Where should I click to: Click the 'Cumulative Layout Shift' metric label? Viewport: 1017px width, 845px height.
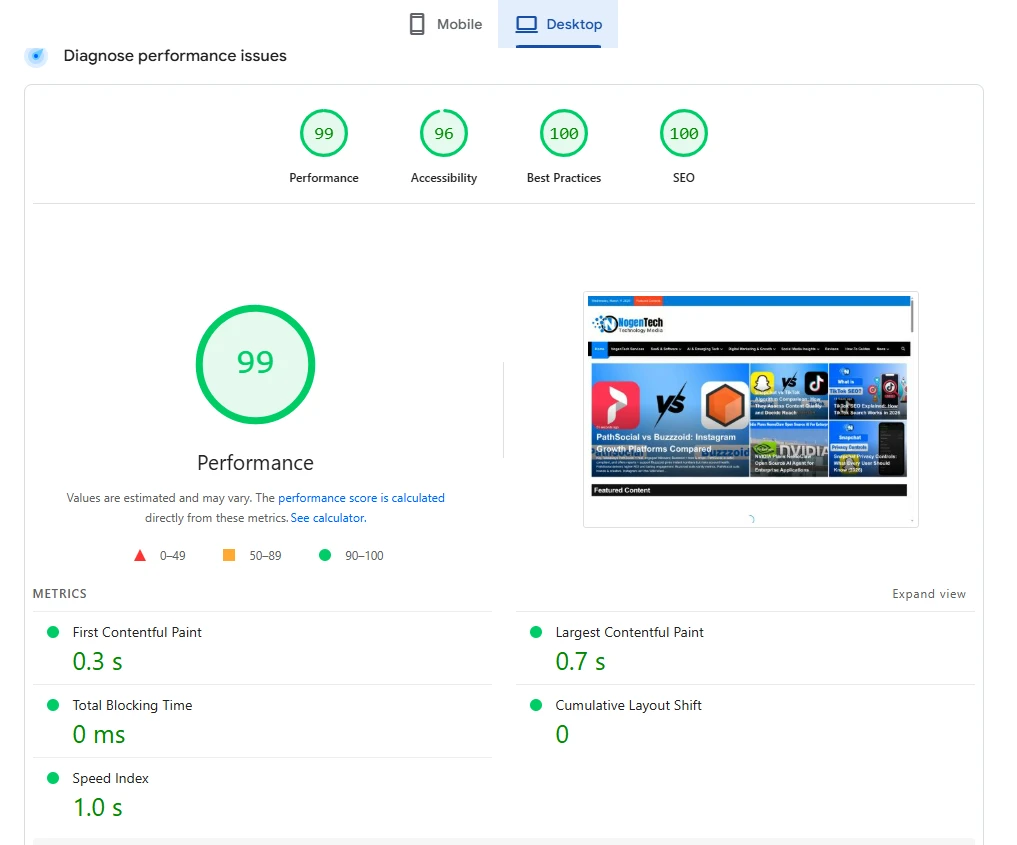(x=628, y=706)
